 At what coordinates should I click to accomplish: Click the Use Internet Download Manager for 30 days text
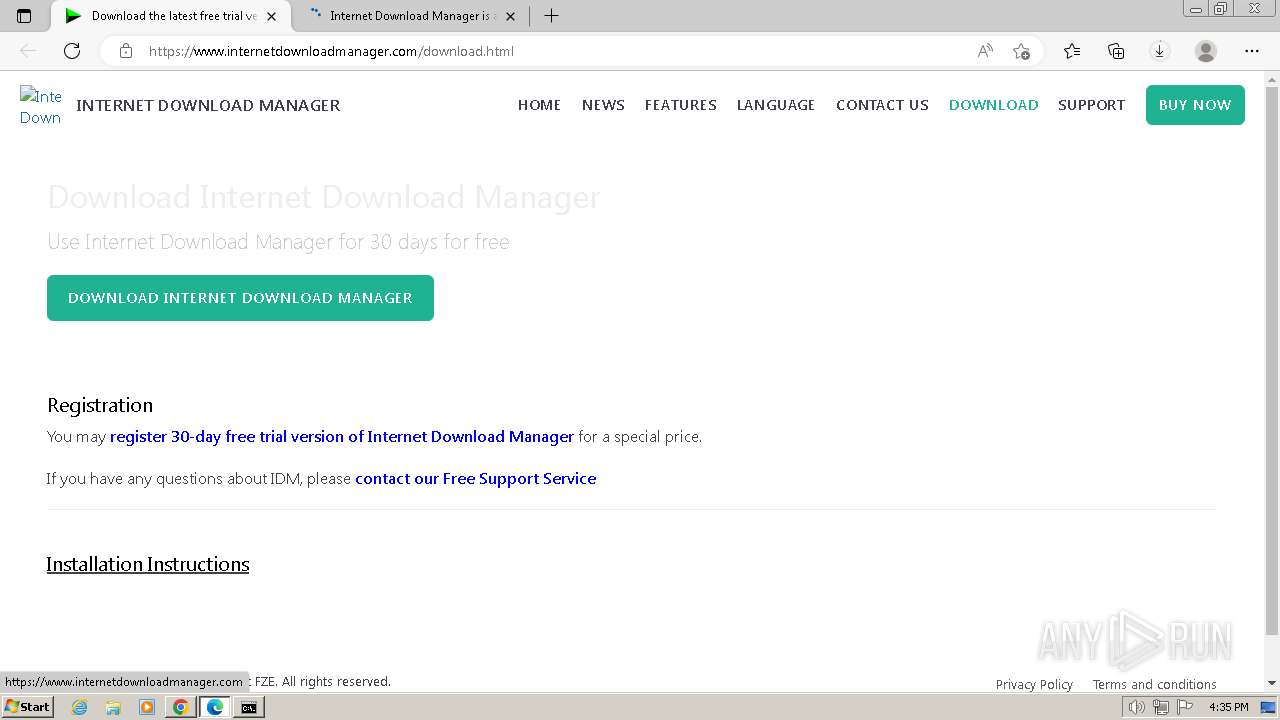pos(278,242)
